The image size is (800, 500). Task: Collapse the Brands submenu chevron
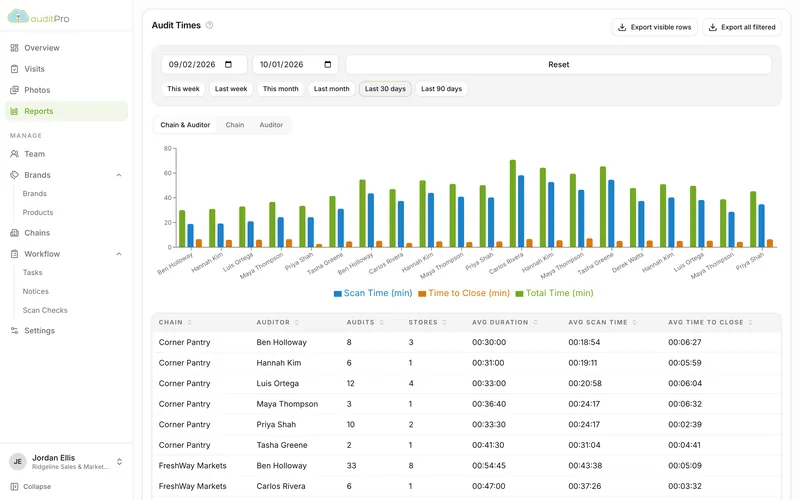pos(119,175)
